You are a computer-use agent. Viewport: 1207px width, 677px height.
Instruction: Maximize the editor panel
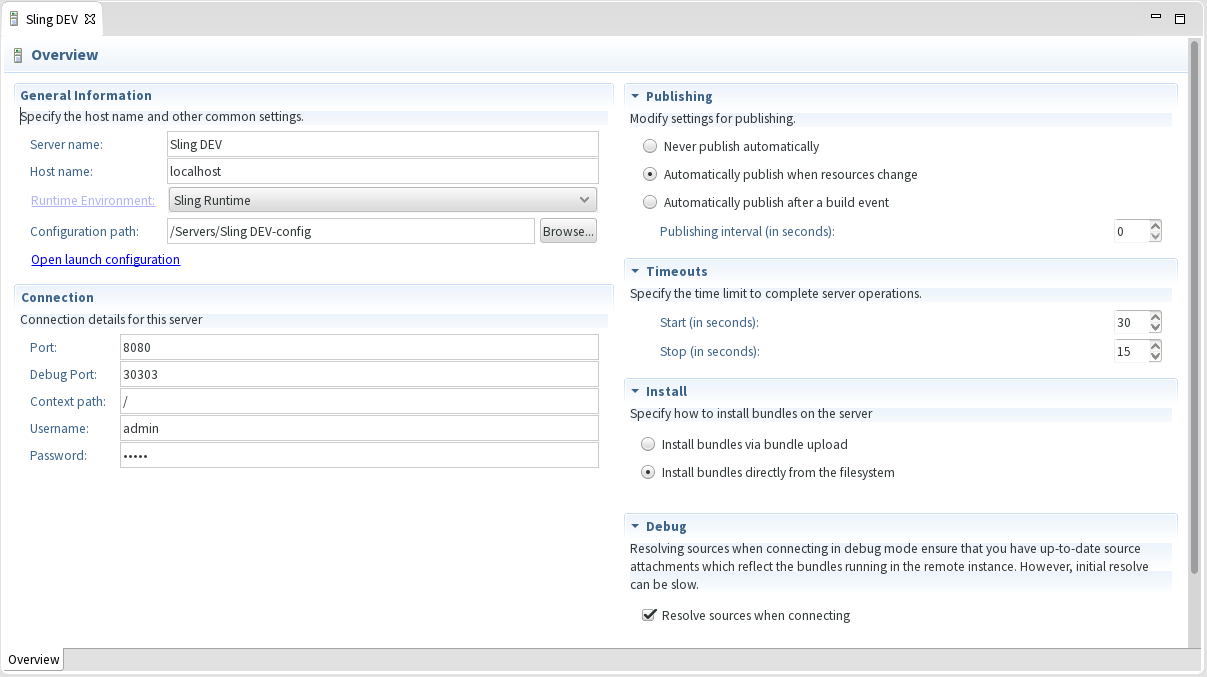1180,18
